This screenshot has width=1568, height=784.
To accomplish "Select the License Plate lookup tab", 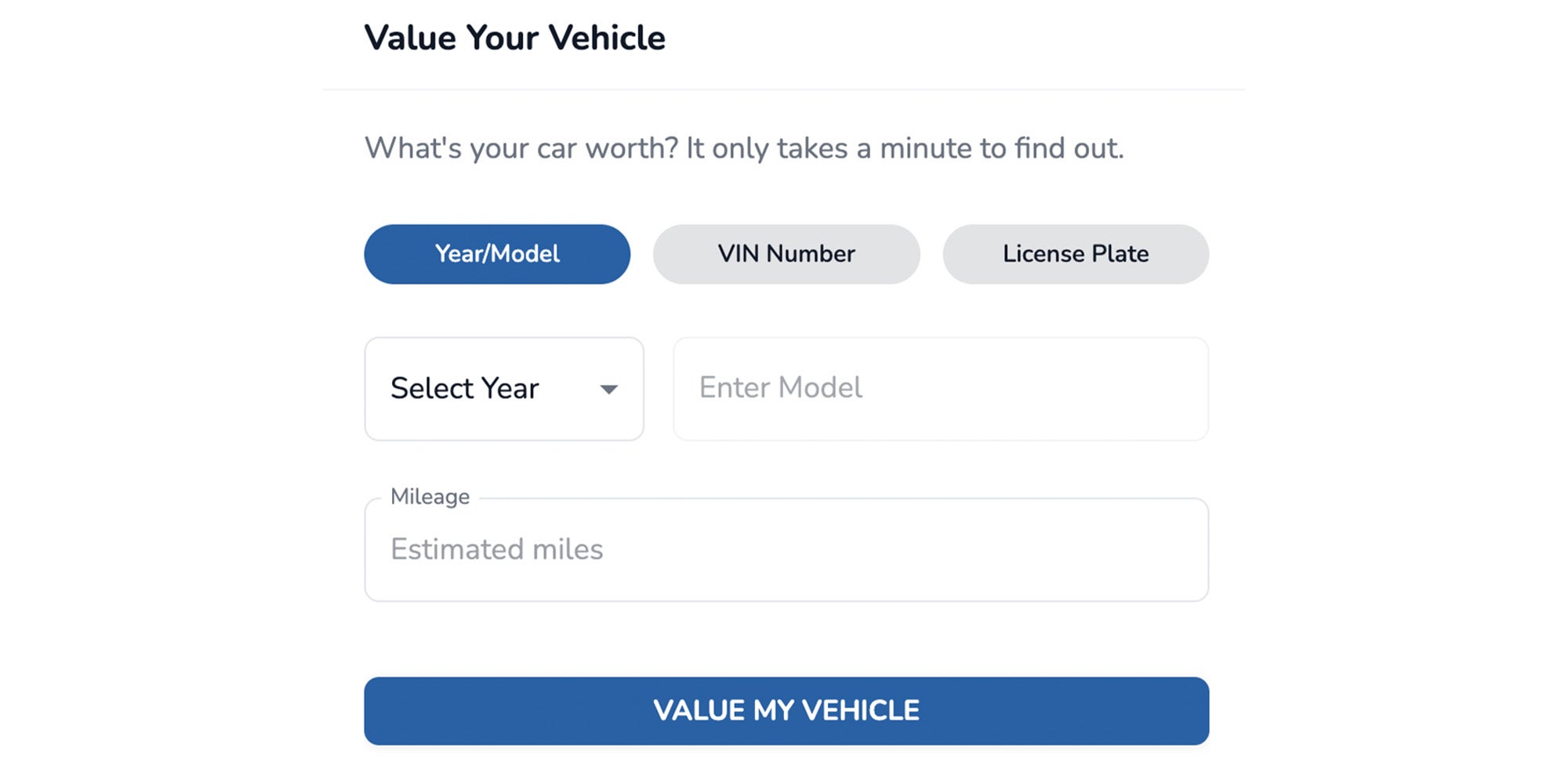I will click(x=1075, y=253).
